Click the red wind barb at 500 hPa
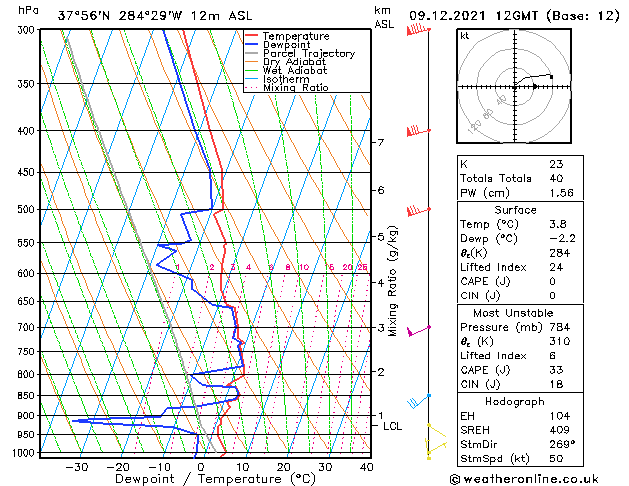Screen dimensions: 629x486 [x=418, y=210]
